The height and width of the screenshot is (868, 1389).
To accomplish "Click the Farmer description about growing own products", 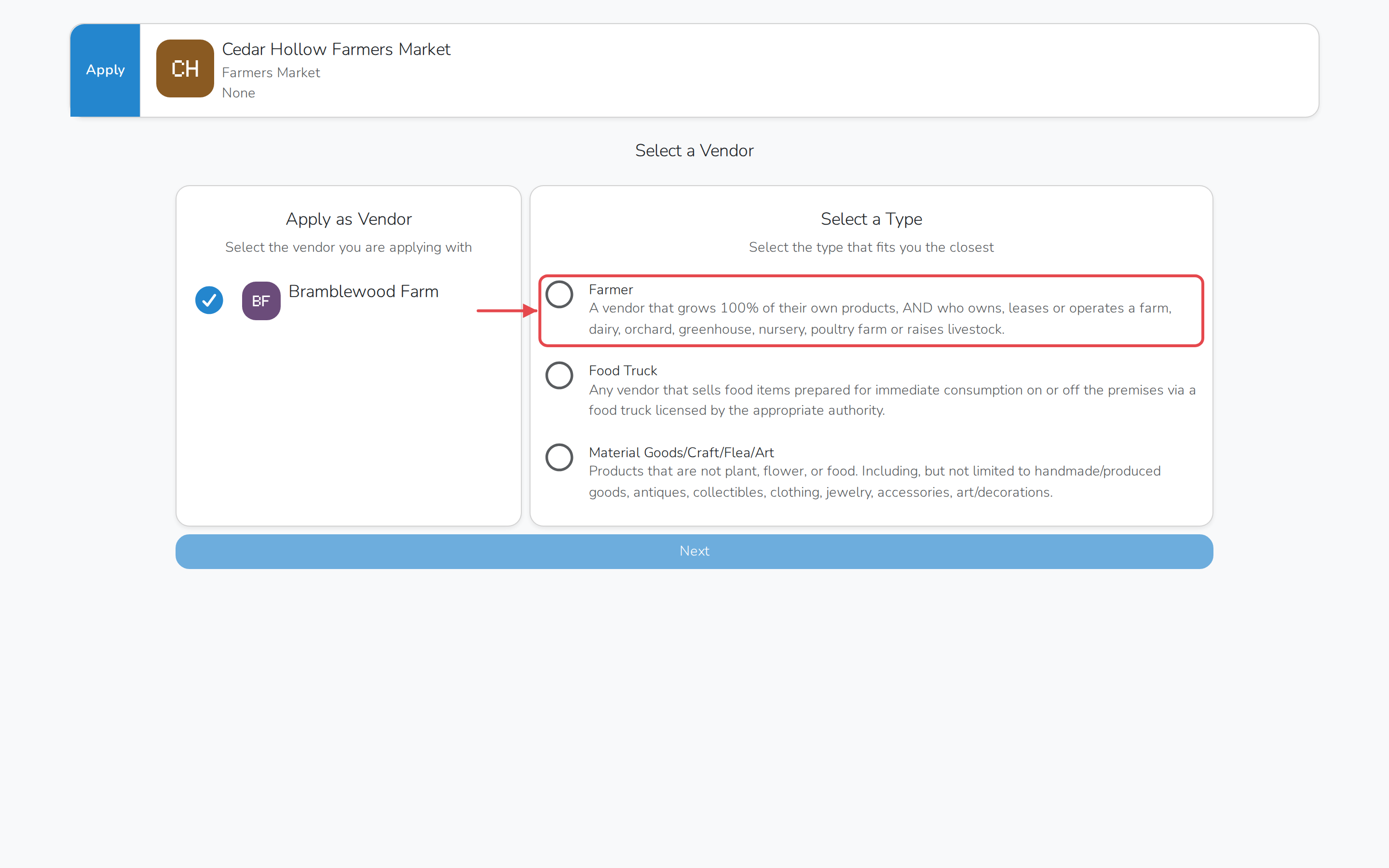I will (x=880, y=319).
